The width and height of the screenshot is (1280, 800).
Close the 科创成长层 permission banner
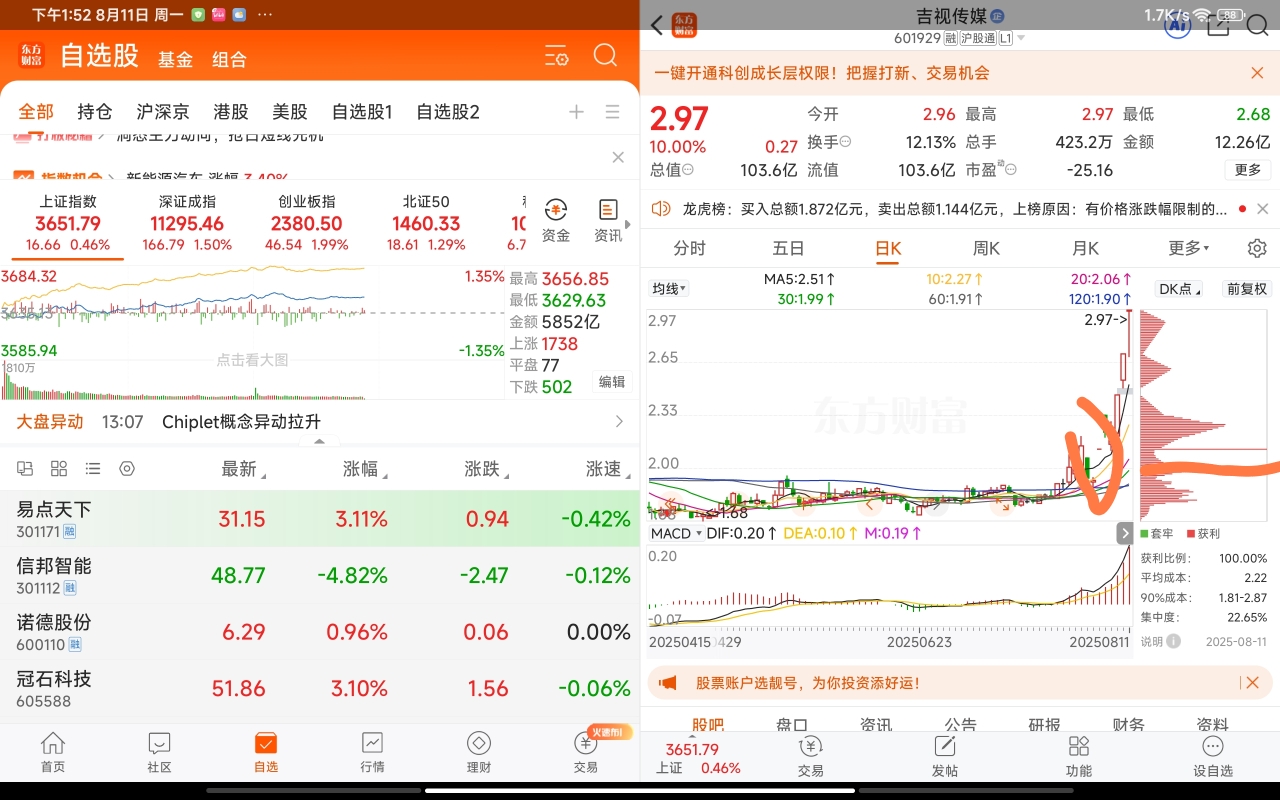1257,73
